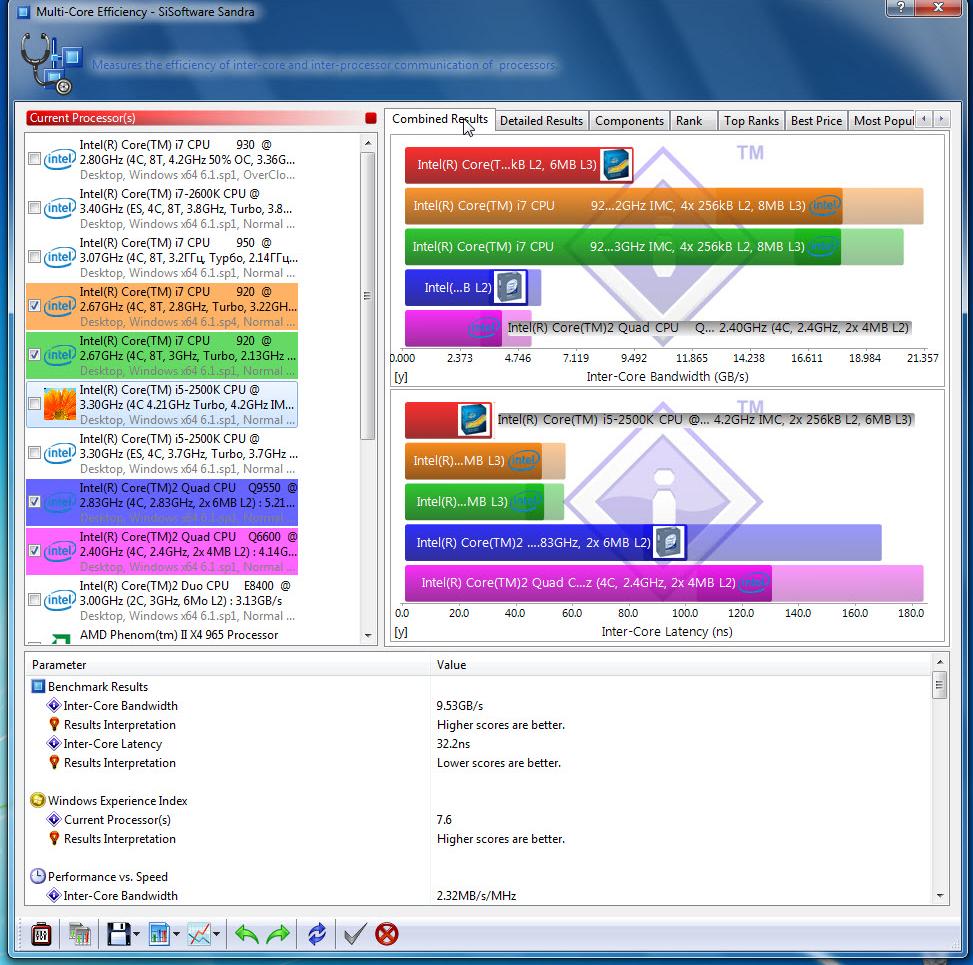Check the Core i7-2600K checkbox

(x=35, y=208)
